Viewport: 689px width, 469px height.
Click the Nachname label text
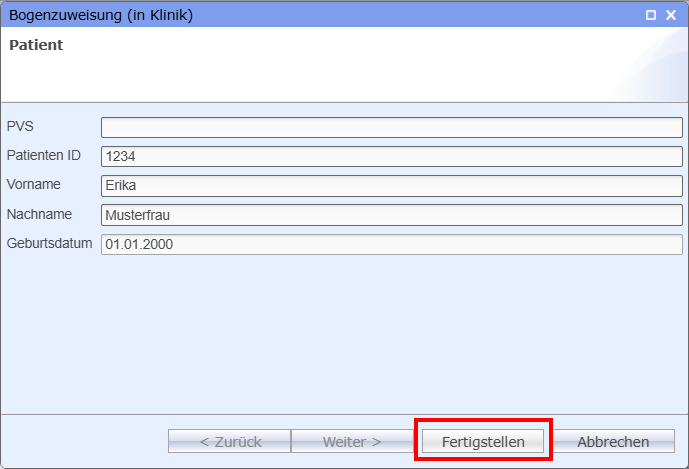click(39, 214)
